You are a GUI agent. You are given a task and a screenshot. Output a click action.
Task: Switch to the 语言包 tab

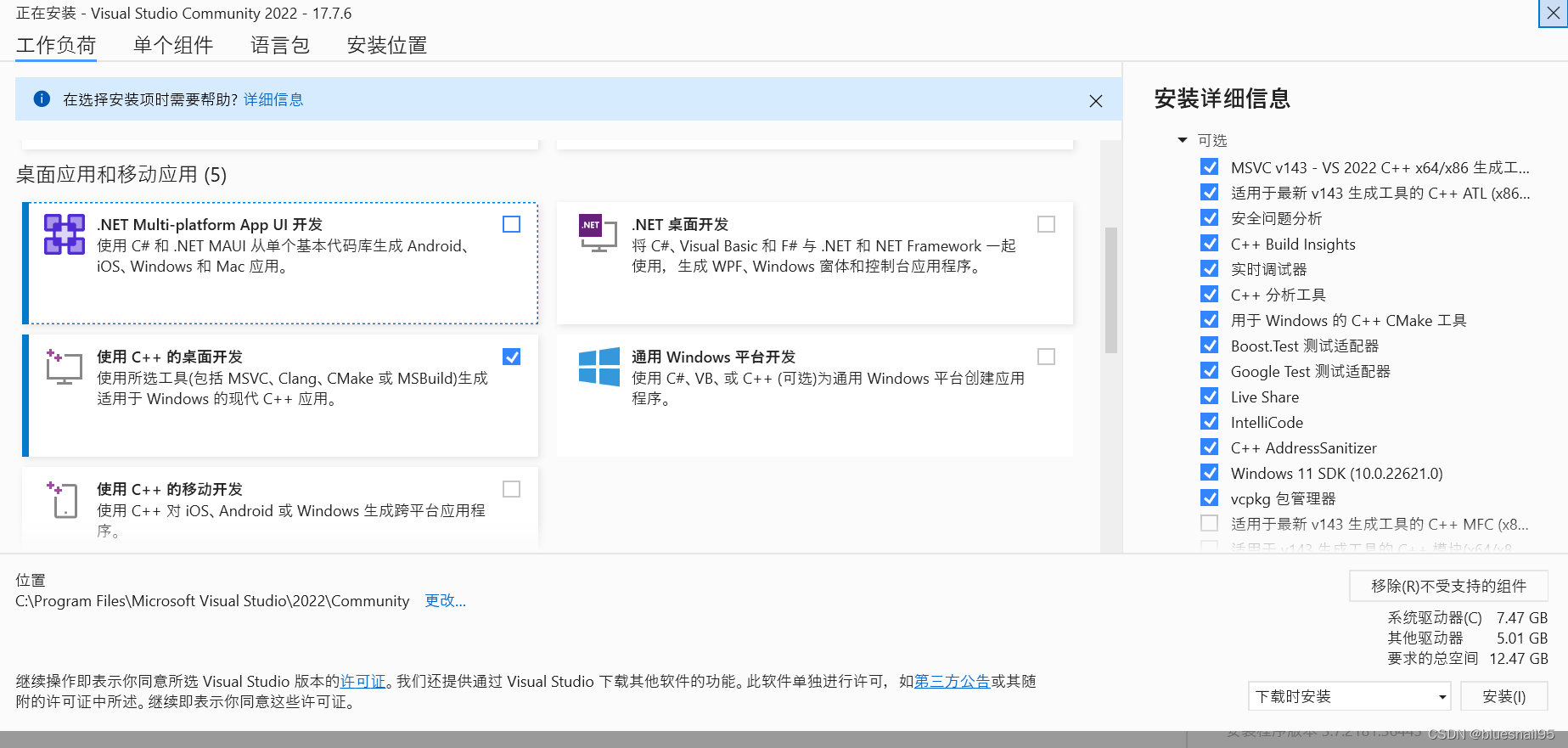280,45
